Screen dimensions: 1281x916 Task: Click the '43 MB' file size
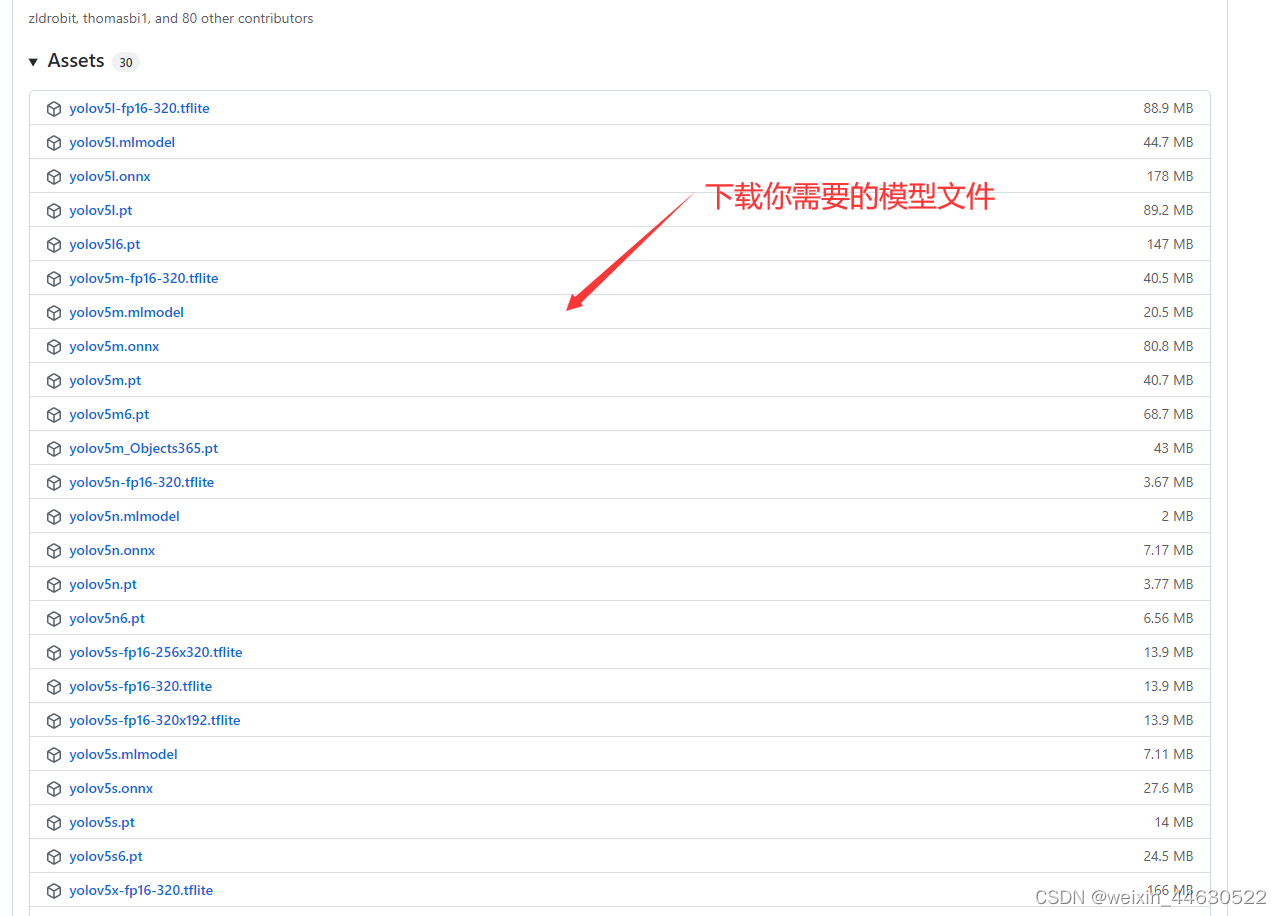[1174, 448]
